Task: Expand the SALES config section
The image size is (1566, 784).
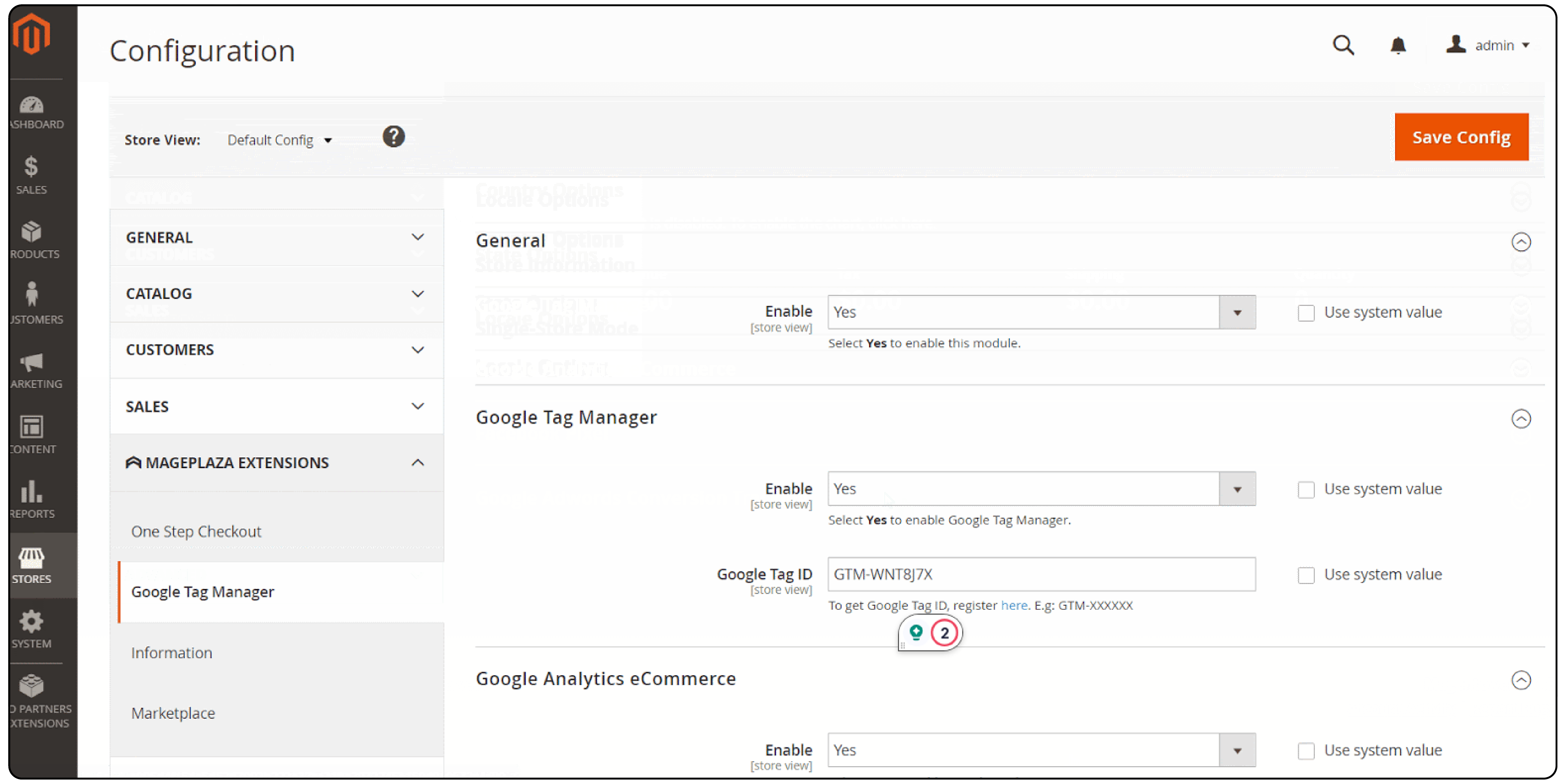Action: pos(277,407)
